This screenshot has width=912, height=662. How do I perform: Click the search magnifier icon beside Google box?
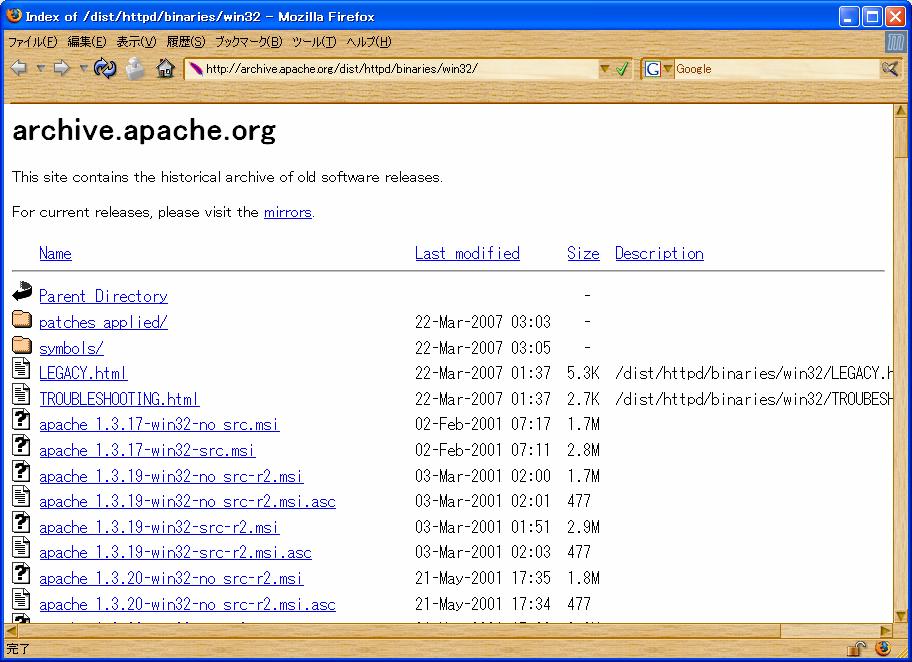click(889, 68)
